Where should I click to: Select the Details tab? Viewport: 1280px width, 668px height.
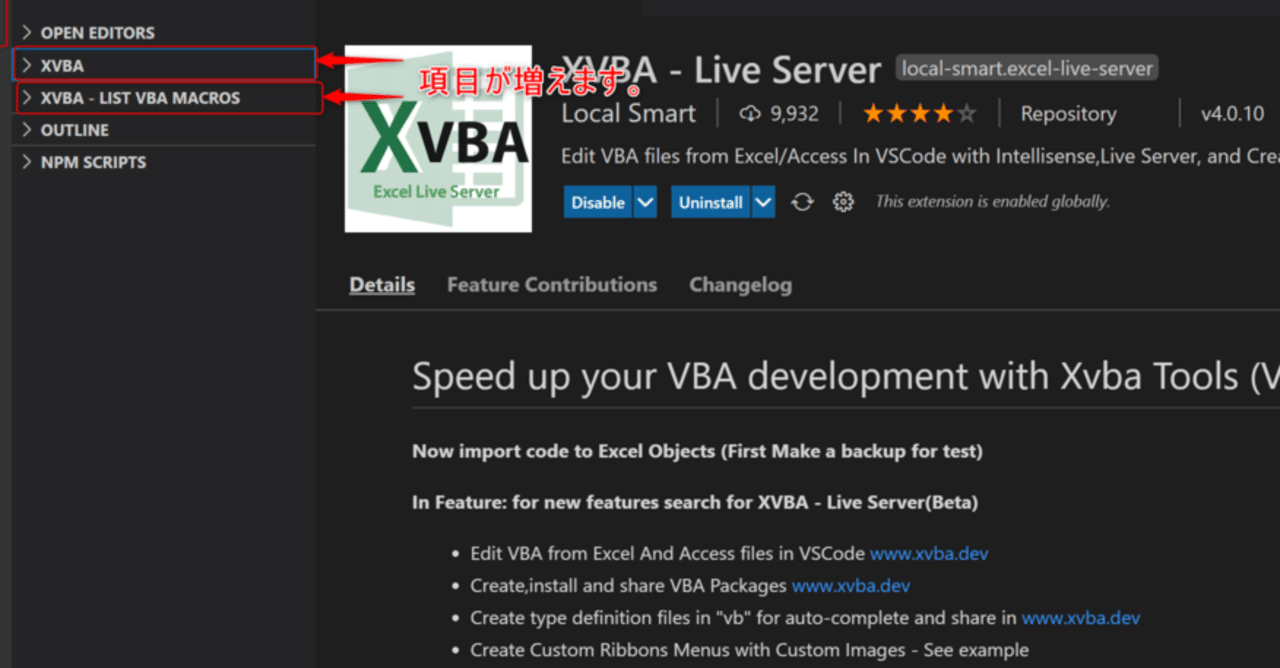pyautogui.click(x=382, y=285)
